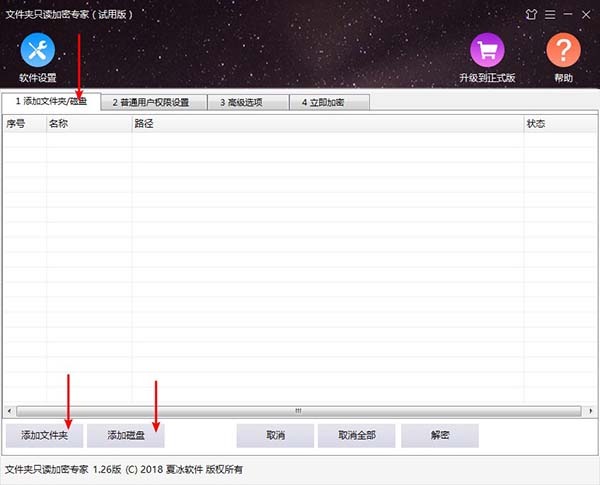Click the 升级到正式版 shopping cart icon
The width and height of the screenshot is (600, 485).
coord(488,50)
